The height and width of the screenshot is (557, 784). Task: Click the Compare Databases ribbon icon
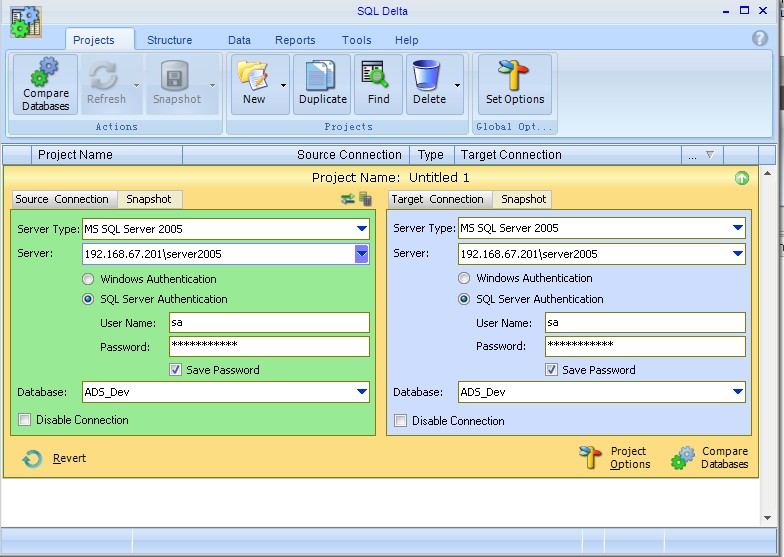pyautogui.click(x=45, y=84)
